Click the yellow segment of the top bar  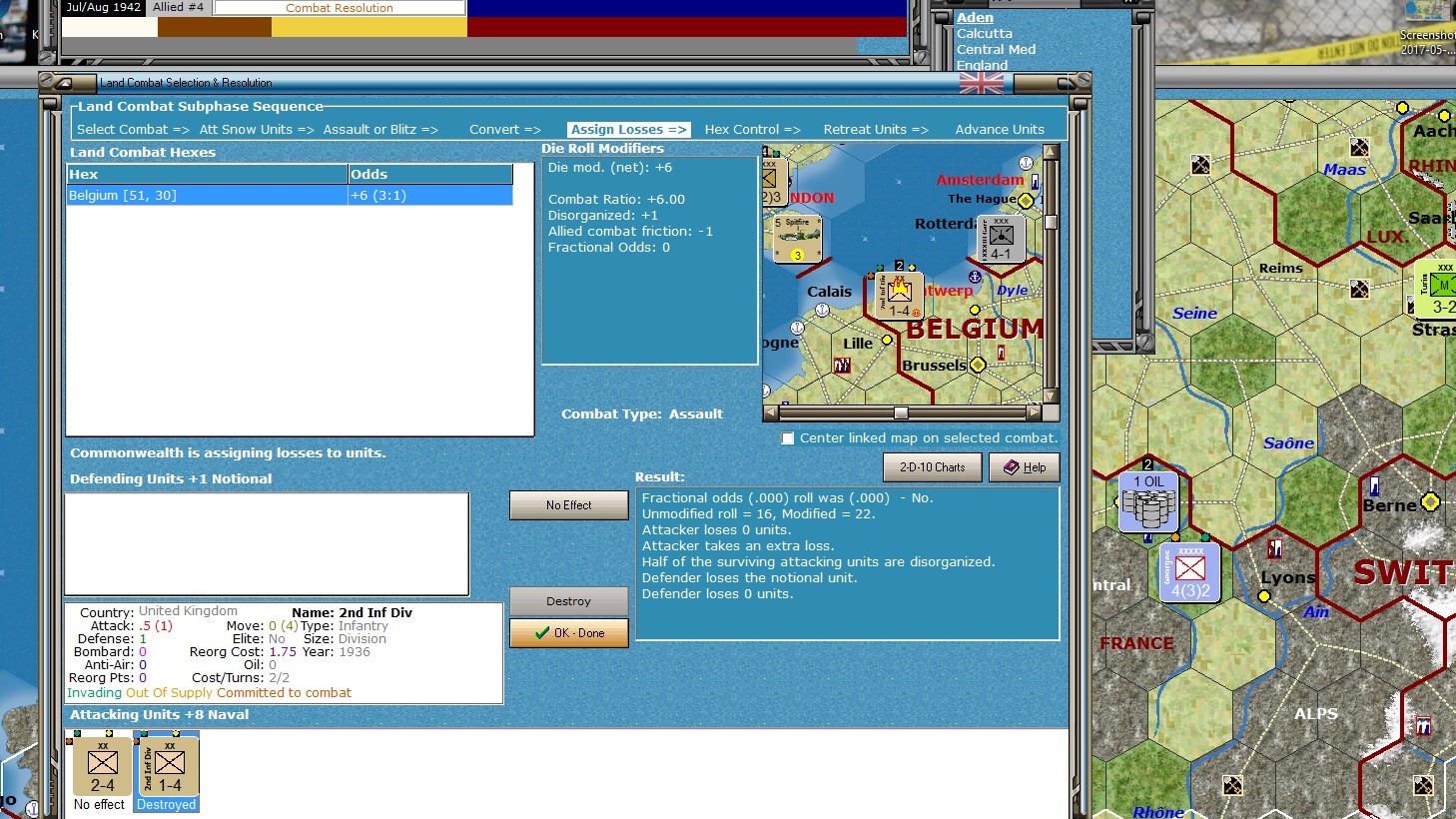pyautogui.click(x=369, y=27)
